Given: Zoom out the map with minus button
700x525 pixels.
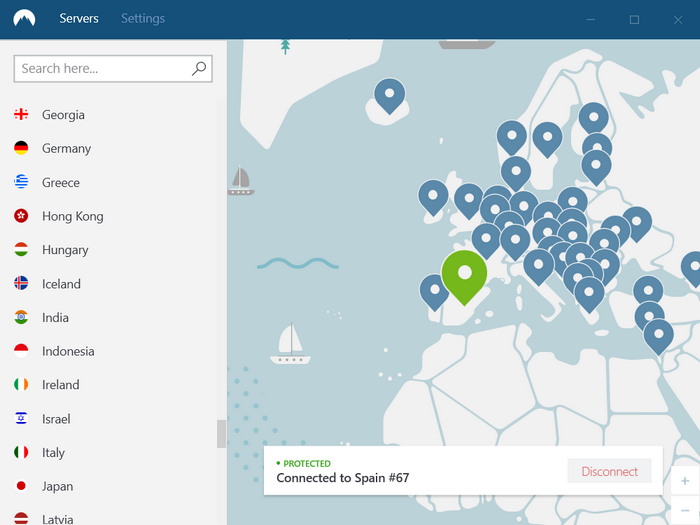Looking at the screenshot, I should pos(685,510).
